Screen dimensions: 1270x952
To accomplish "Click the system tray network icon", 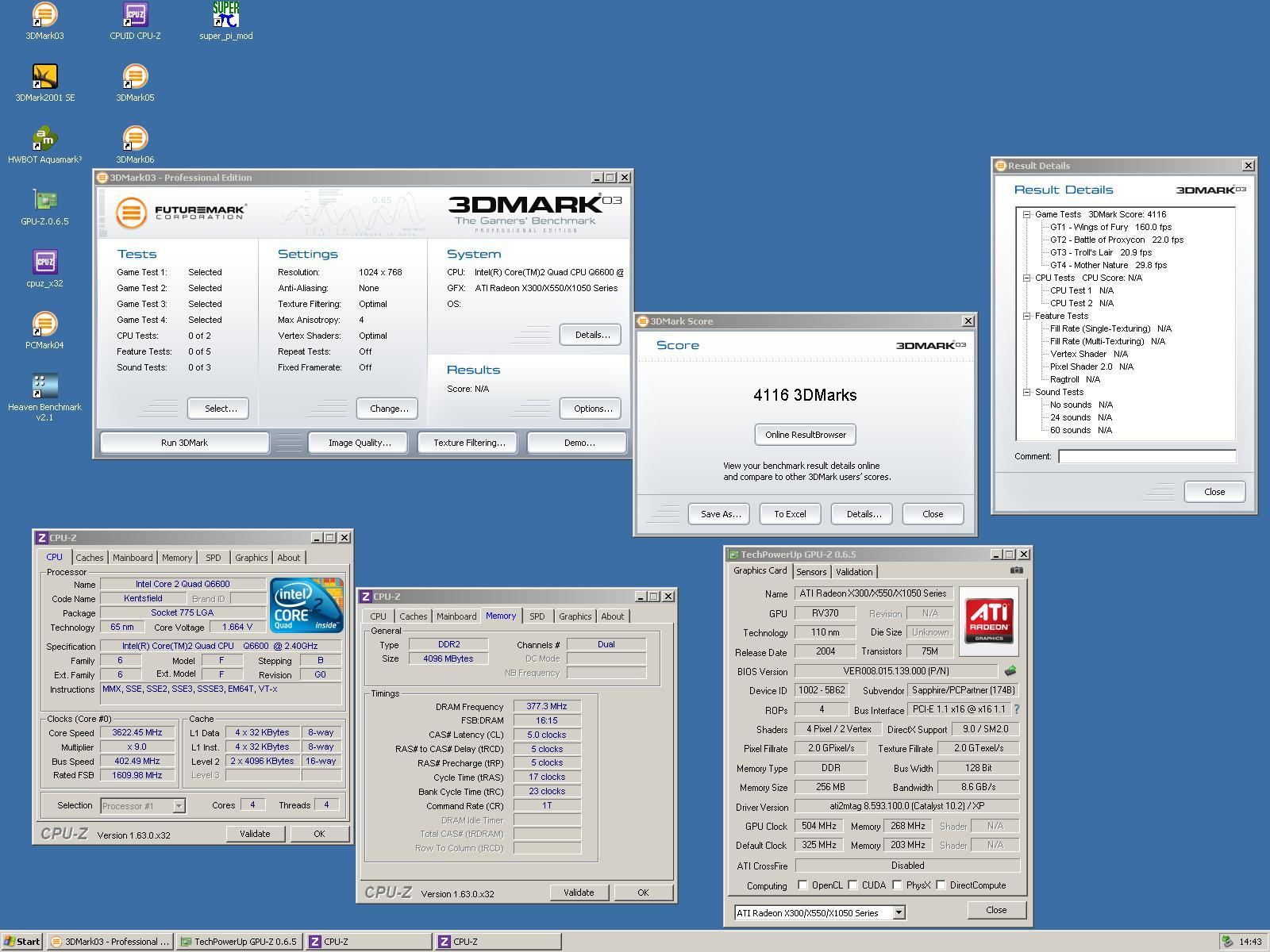I will point(1227,942).
